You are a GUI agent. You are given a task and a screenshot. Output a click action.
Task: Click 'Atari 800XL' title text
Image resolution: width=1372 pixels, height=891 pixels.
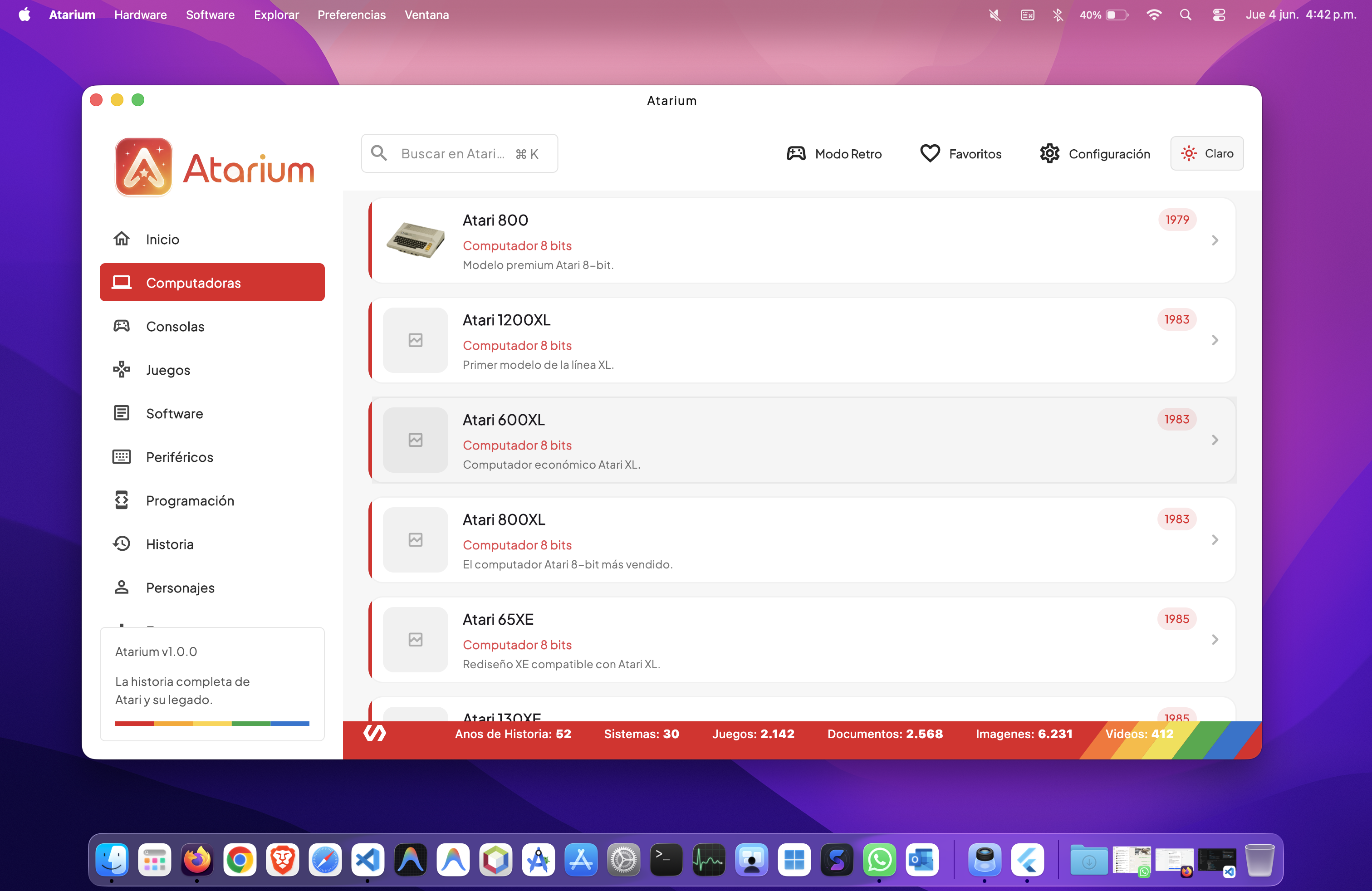point(503,519)
